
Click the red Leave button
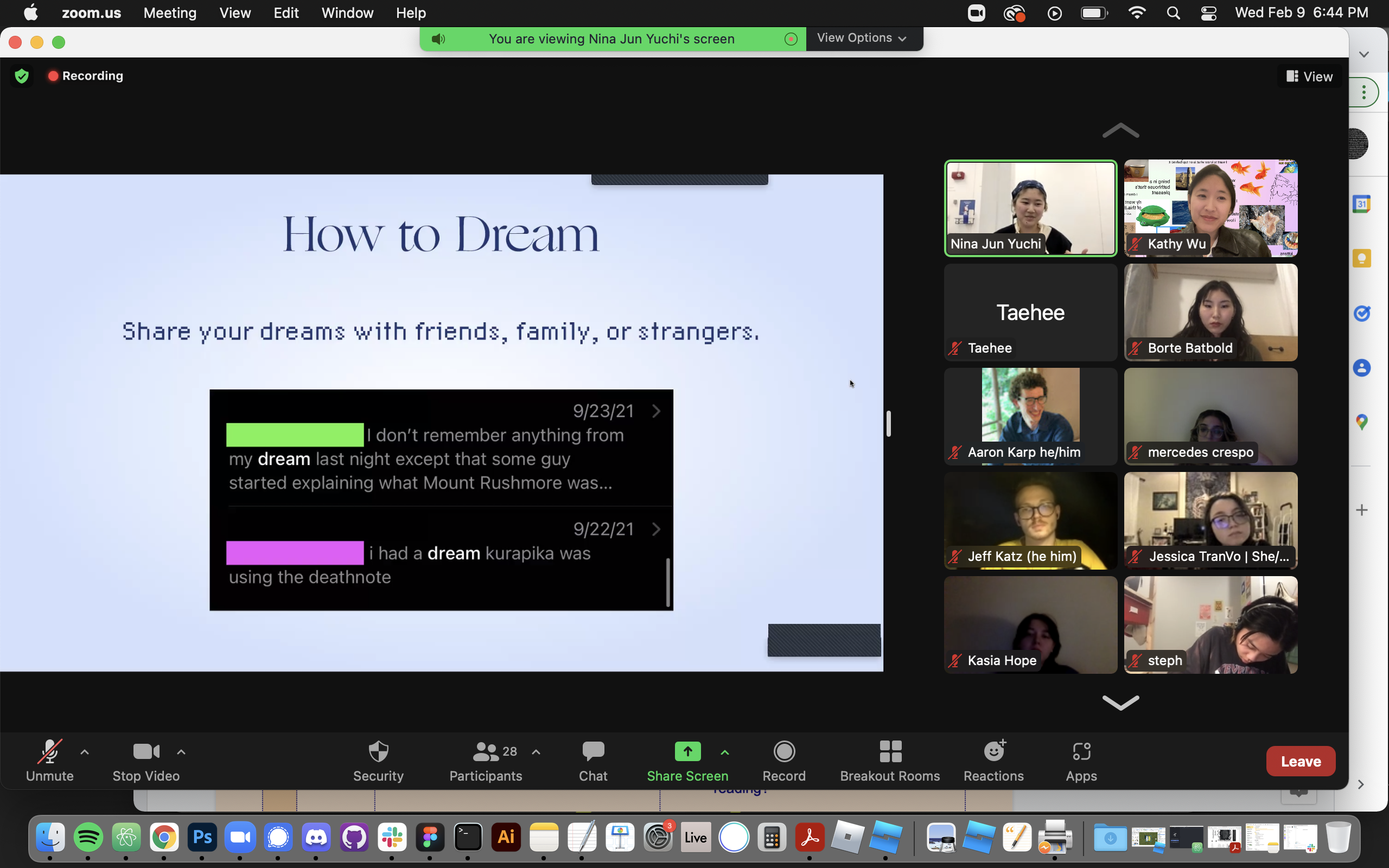[x=1300, y=761]
